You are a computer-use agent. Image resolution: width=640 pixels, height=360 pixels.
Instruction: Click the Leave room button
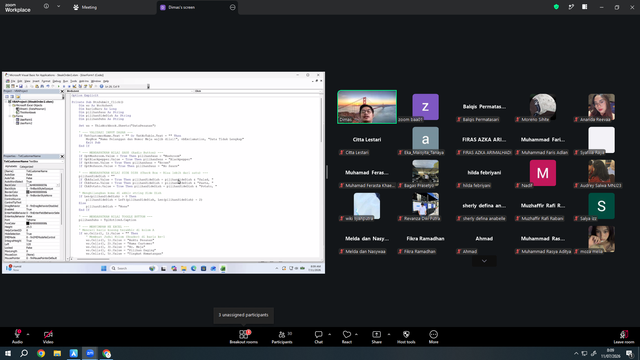tap(624, 337)
